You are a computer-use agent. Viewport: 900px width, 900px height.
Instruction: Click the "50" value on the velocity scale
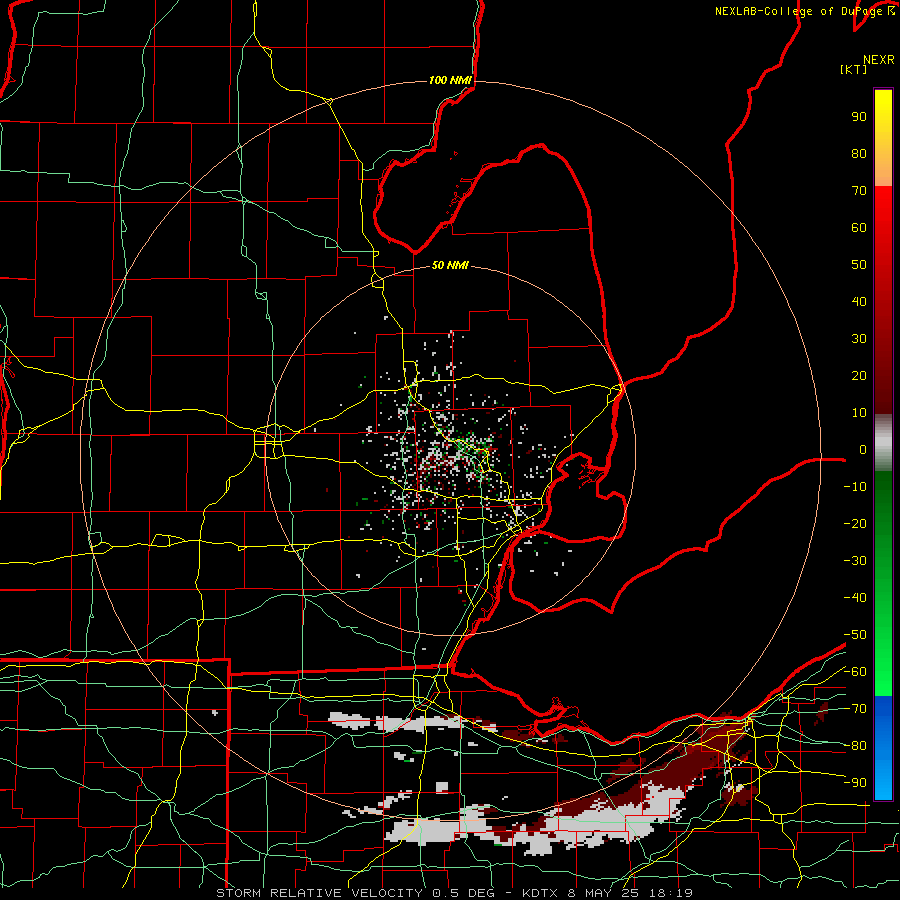point(859,265)
